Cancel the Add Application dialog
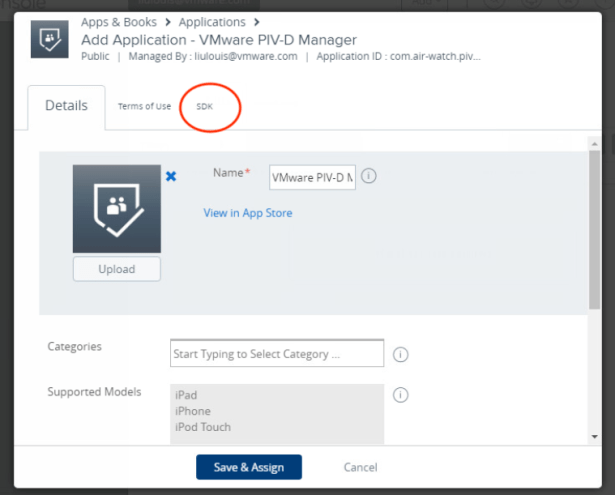Image resolution: width=615 pixels, height=495 pixels. click(360, 467)
